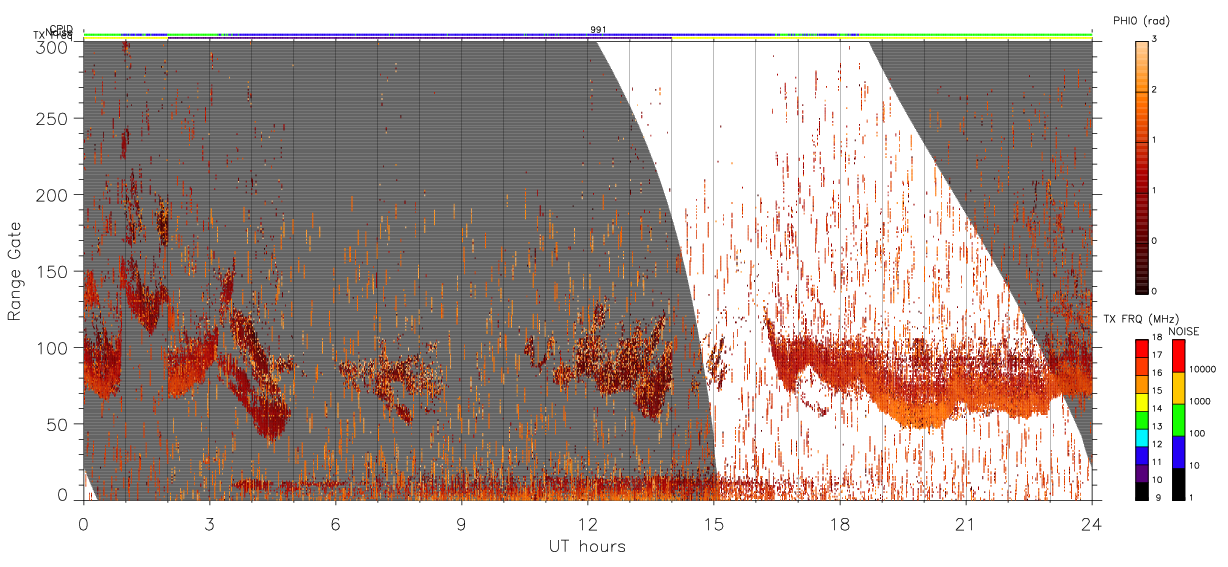Viewport: 1228px width, 567px height.
Task: Click the yellow NOISE swatch between 1000 and 10000
Action: pyautogui.click(x=1179, y=389)
